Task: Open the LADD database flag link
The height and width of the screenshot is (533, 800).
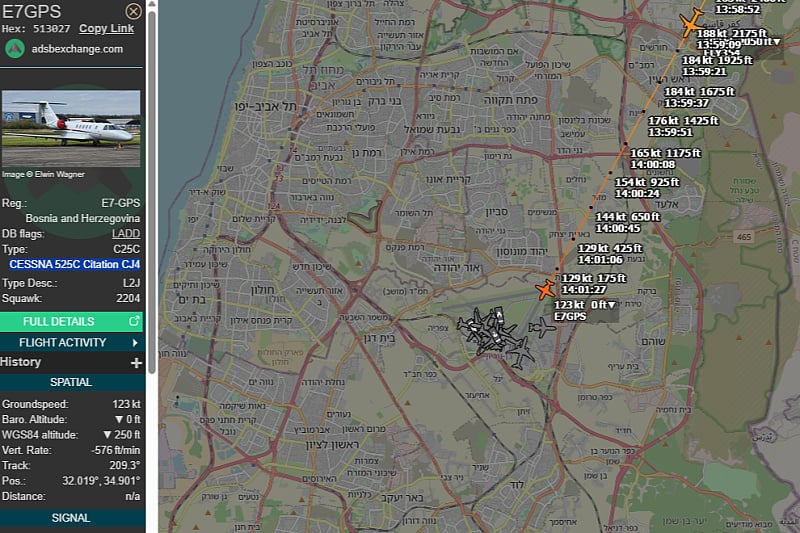Action: [x=126, y=234]
